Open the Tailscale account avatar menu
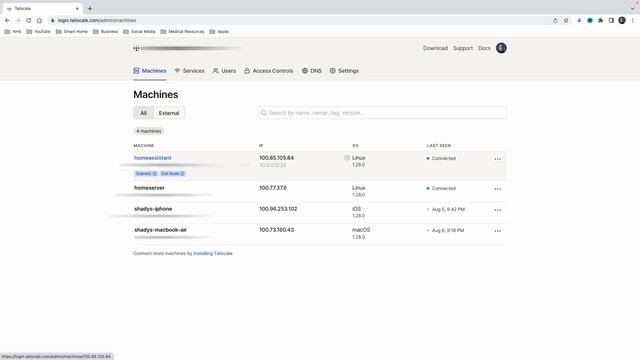640x360 pixels. point(501,48)
